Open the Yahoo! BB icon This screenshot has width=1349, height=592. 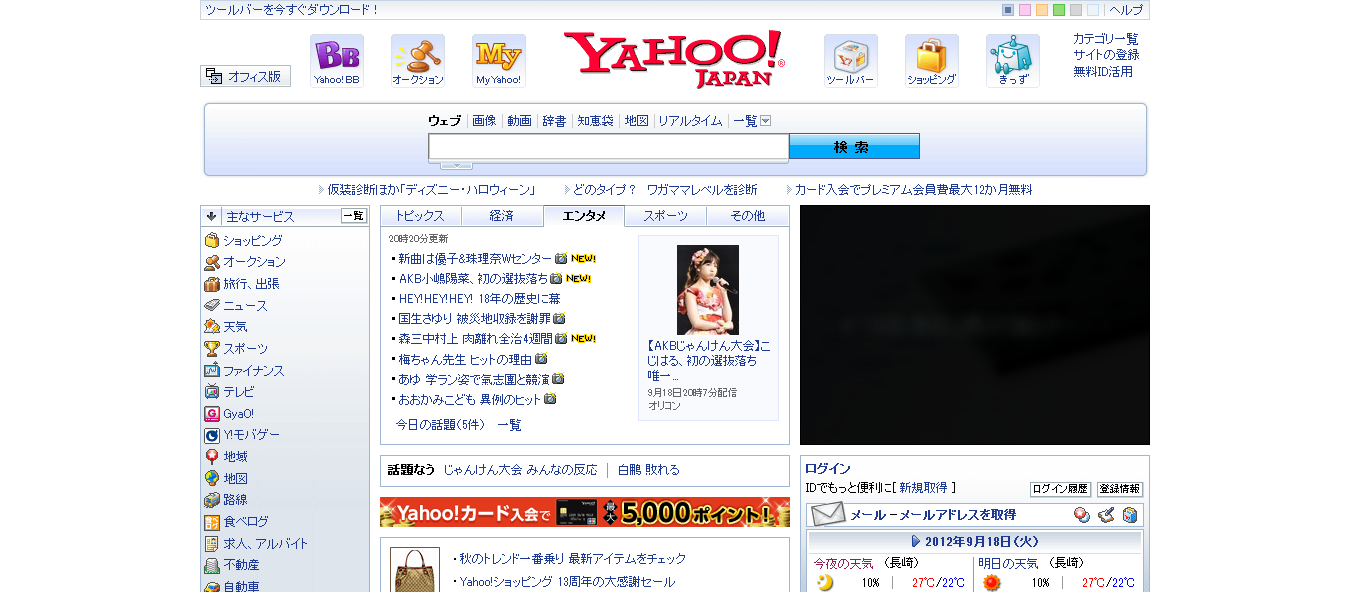(337, 61)
